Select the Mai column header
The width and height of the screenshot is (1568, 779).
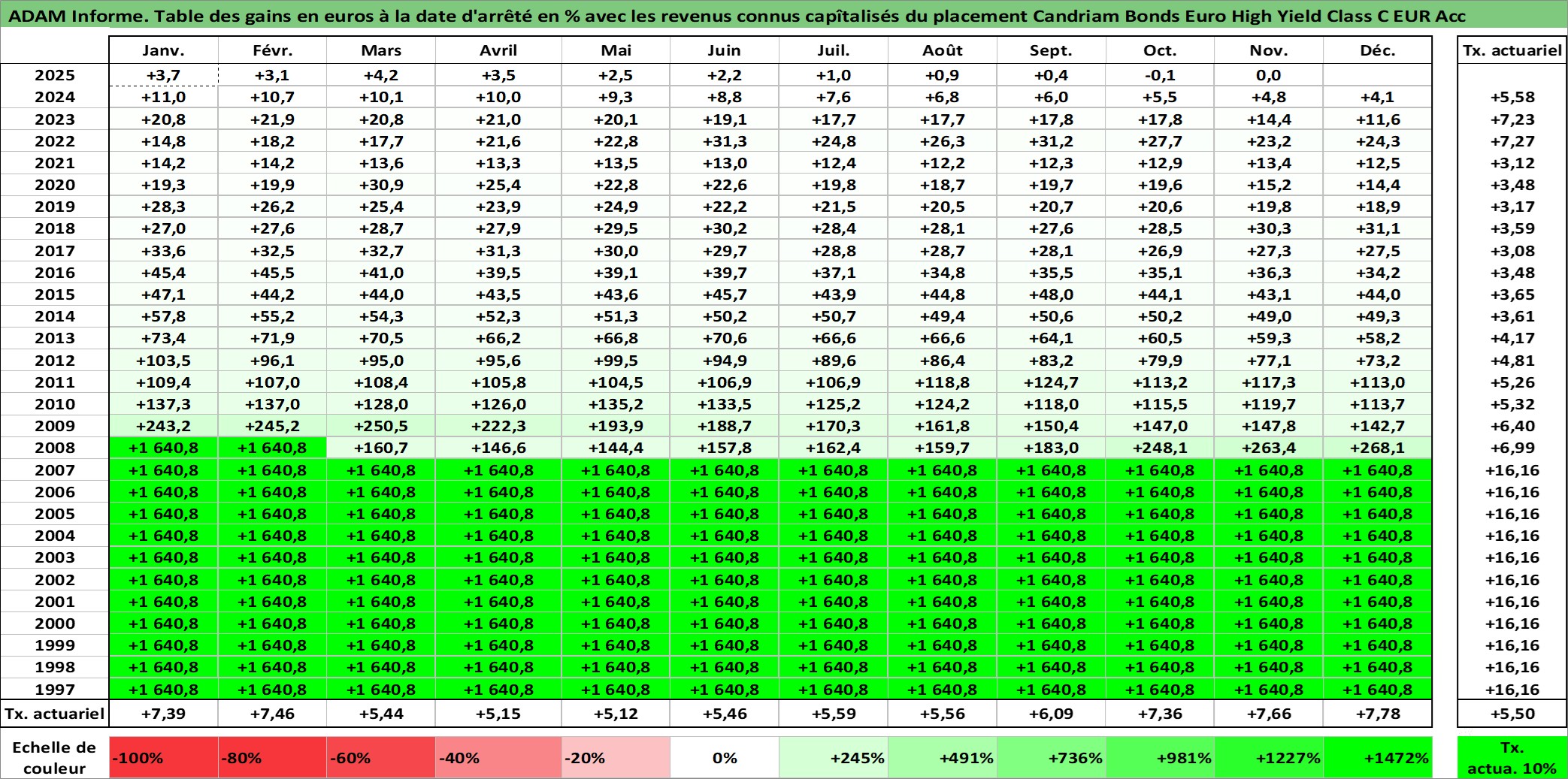pos(616,50)
